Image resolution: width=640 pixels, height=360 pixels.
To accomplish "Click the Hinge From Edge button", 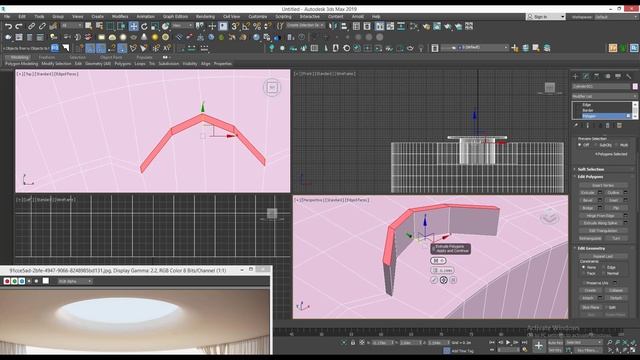I will (x=601, y=216).
